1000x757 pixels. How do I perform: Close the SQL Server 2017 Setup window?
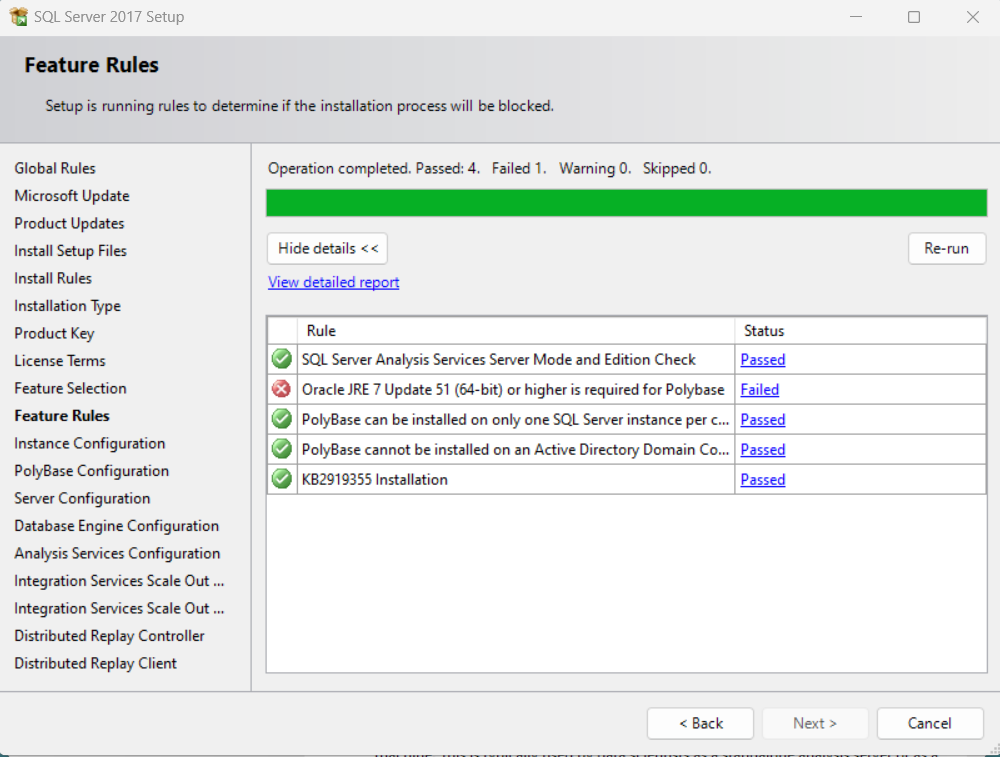coord(973,17)
